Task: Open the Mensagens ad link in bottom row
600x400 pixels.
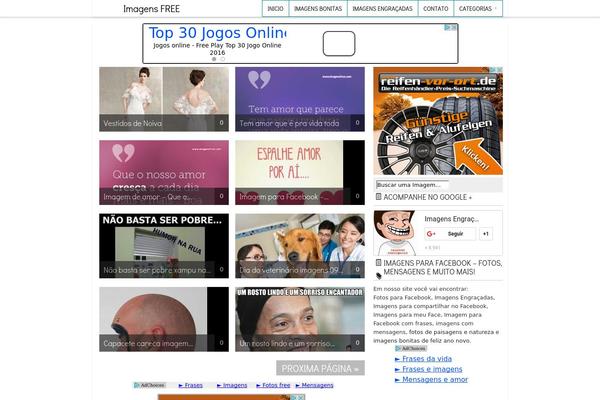Action: click(x=315, y=385)
